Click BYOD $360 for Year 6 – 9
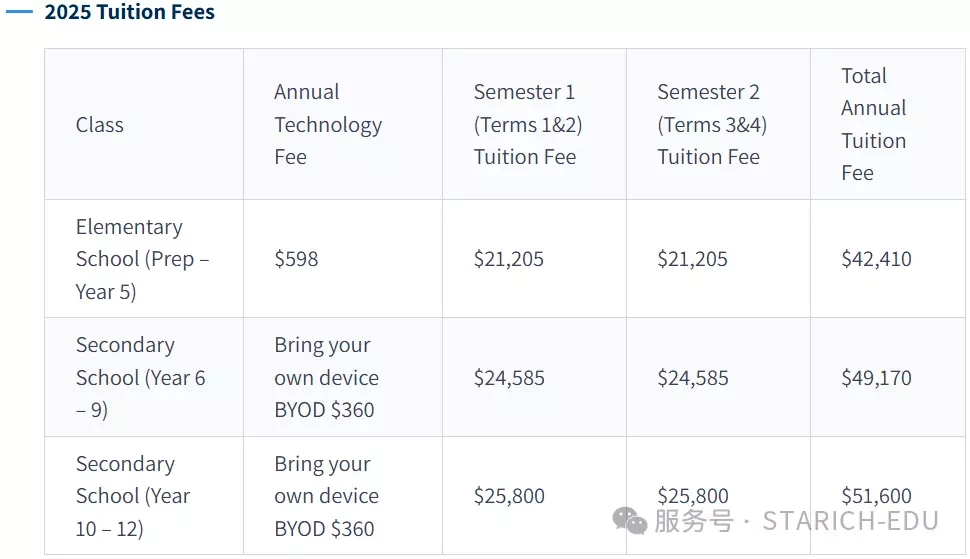Screen dimensions: 970x559 click(324, 409)
